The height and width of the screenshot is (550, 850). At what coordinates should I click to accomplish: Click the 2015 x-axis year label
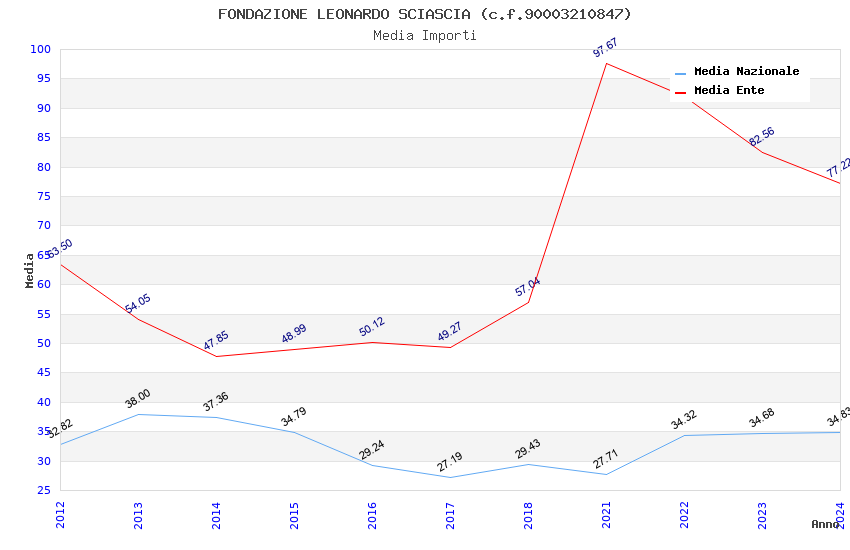(294, 515)
